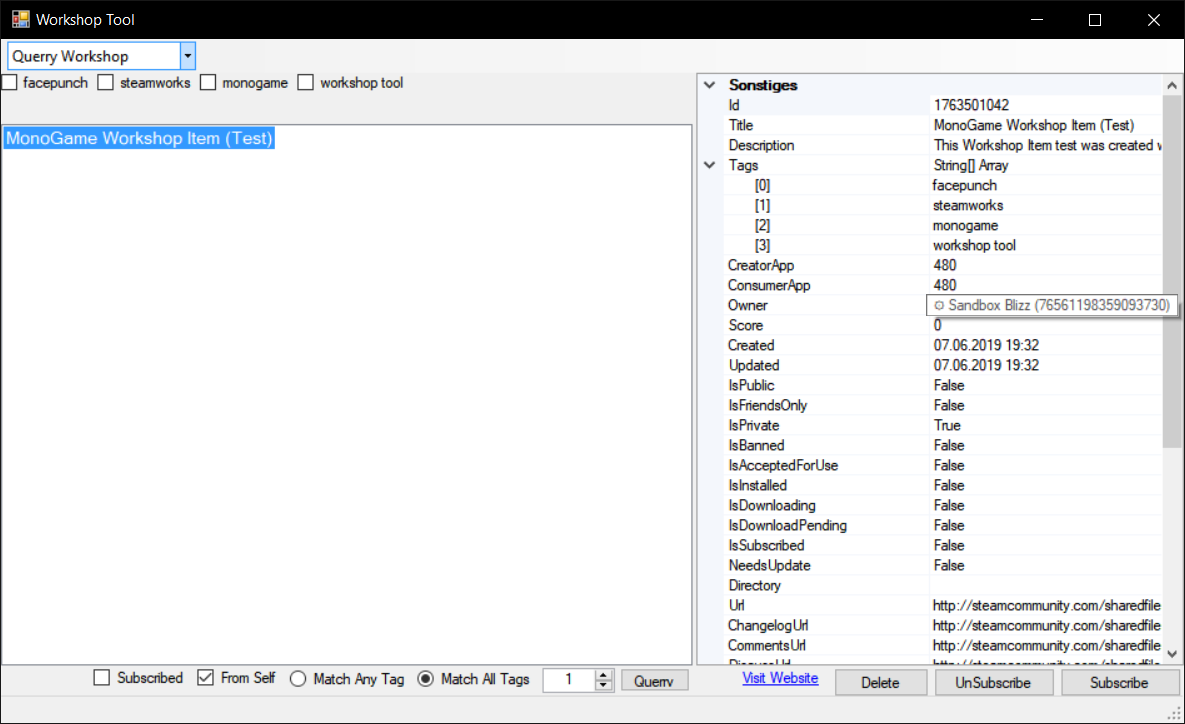Open the Querry Workshop dropdown arrow

pyautogui.click(x=187, y=56)
